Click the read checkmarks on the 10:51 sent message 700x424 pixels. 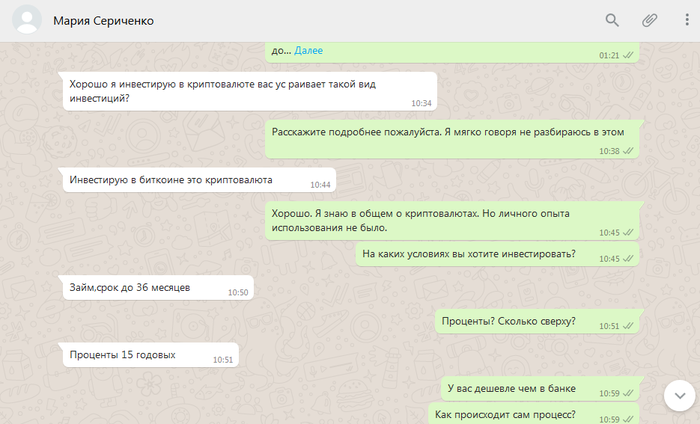click(x=629, y=327)
